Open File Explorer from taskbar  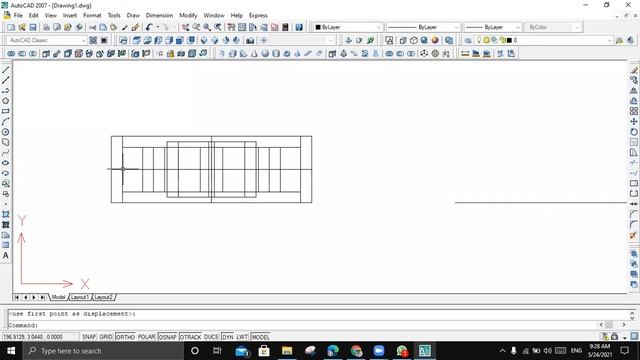pos(287,351)
